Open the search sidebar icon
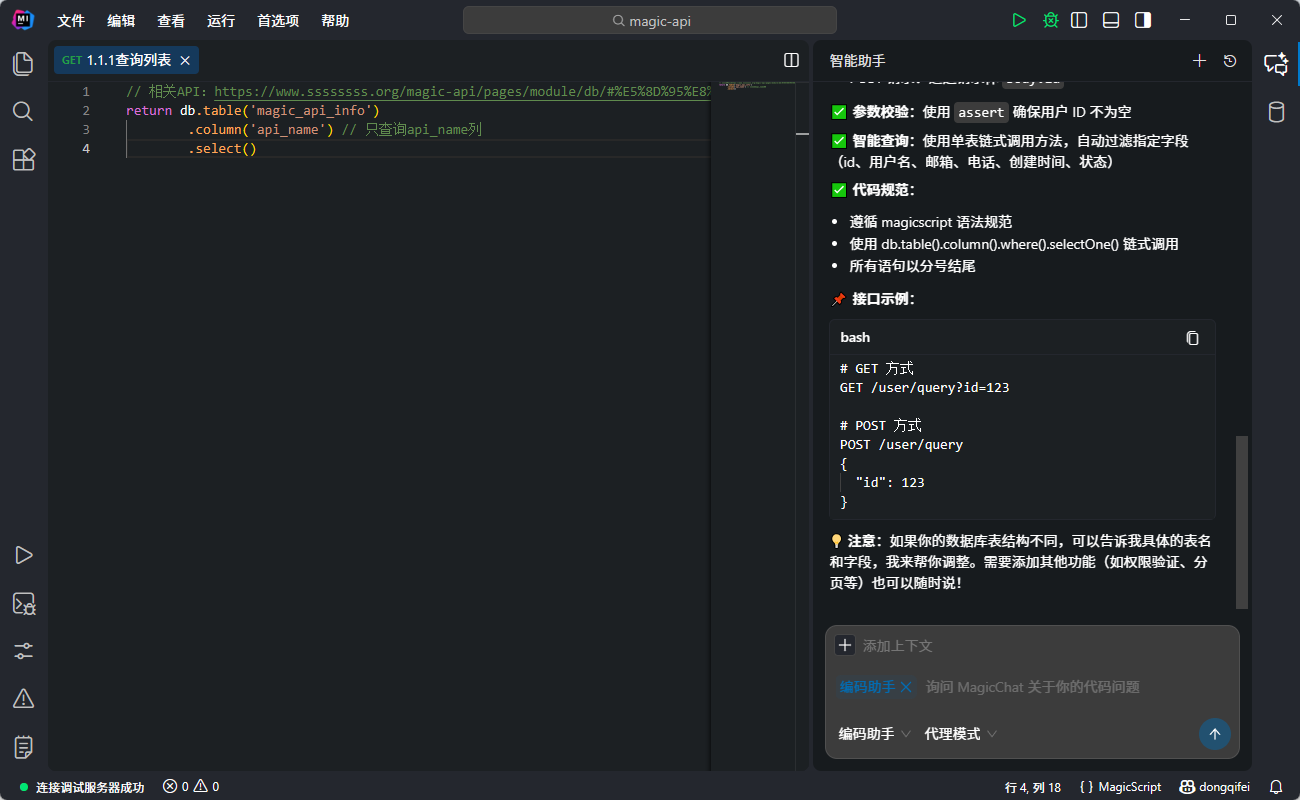 (23, 111)
